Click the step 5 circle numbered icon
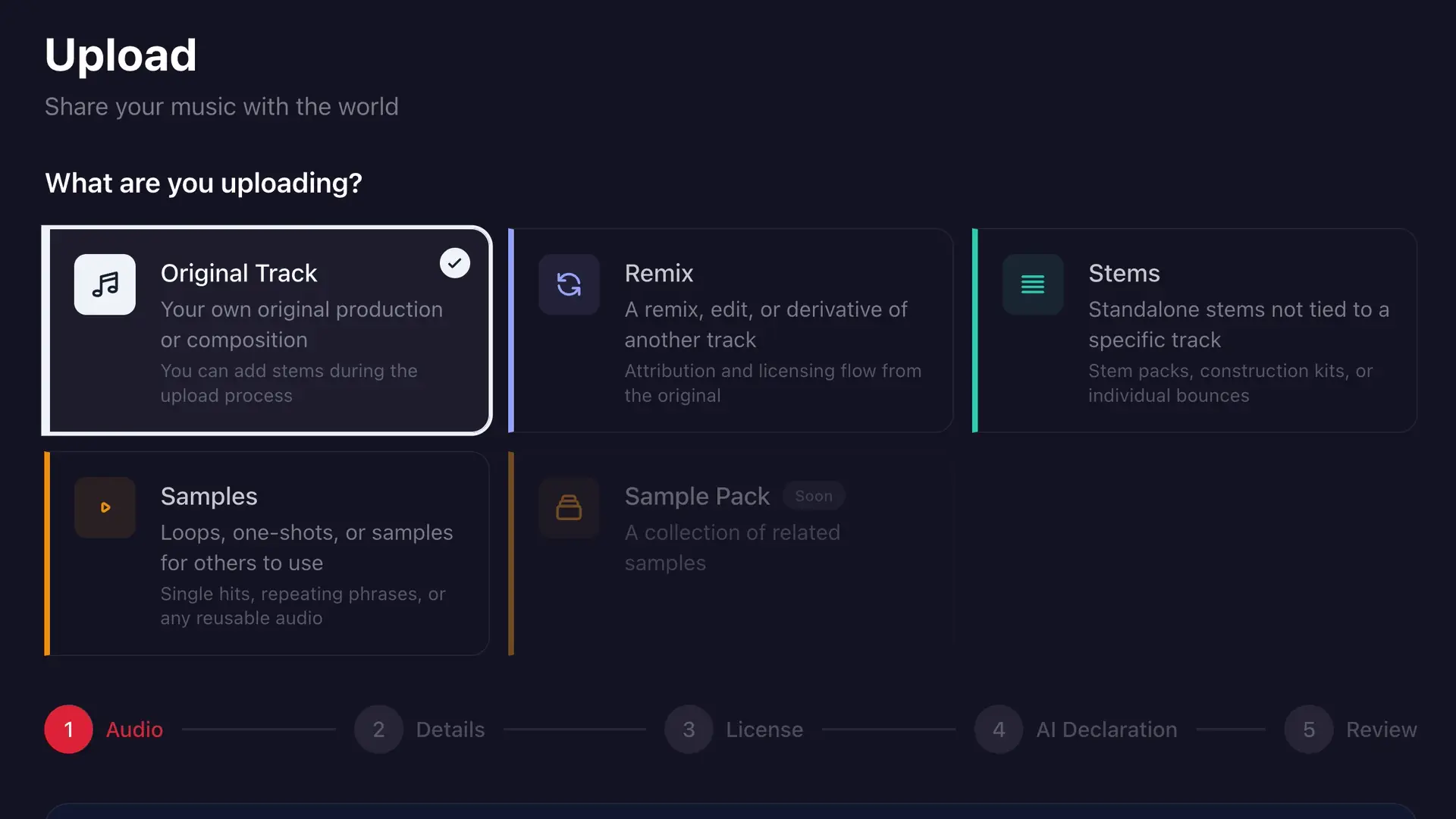Image resolution: width=1456 pixels, height=819 pixels. click(1307, 729)
